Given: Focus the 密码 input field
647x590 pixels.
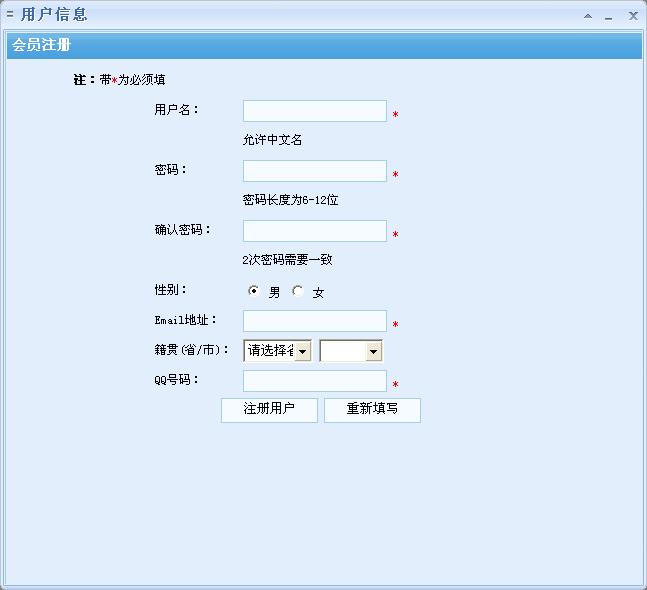Looking at the screenshot, I should coord(314,171).
